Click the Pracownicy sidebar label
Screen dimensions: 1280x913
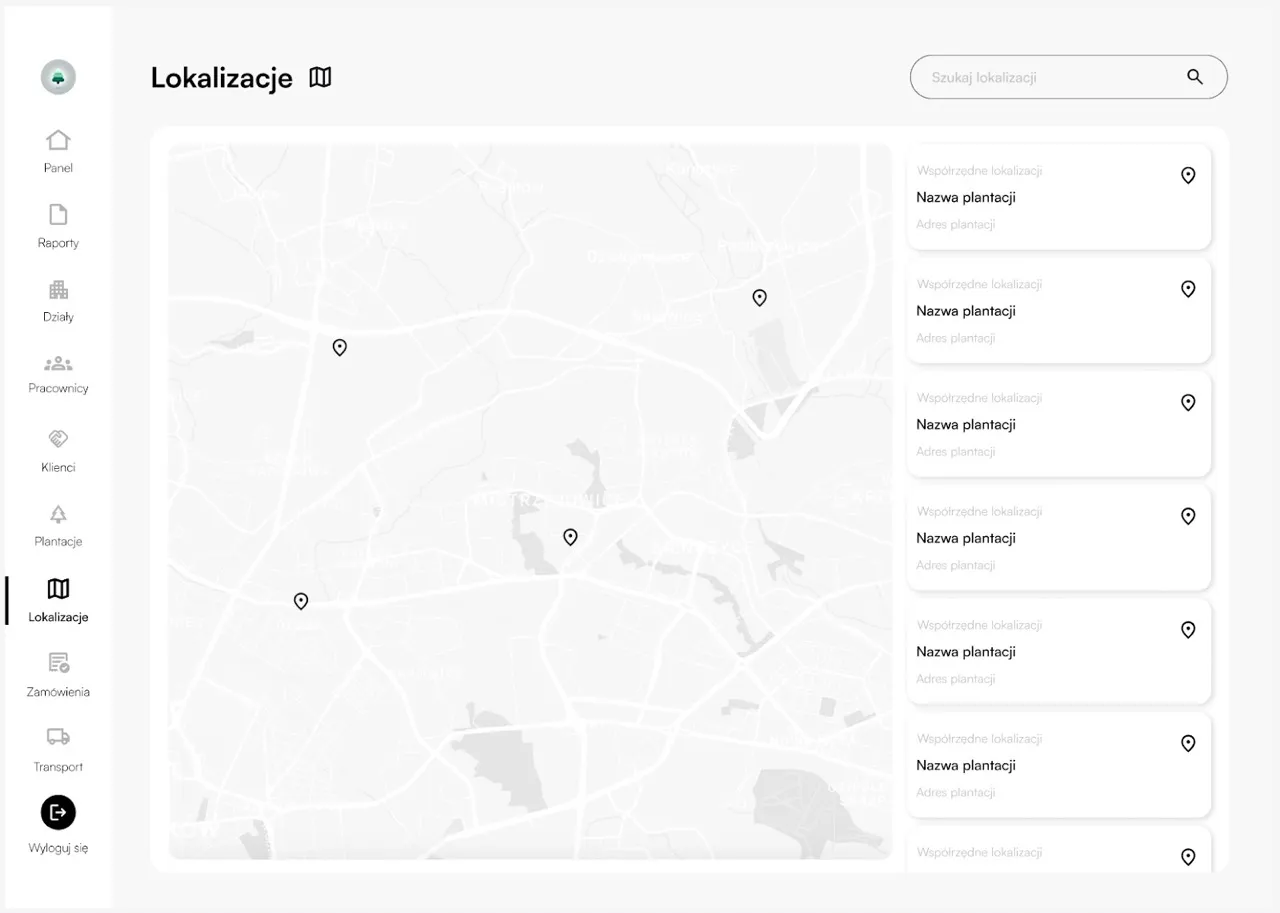58,388
